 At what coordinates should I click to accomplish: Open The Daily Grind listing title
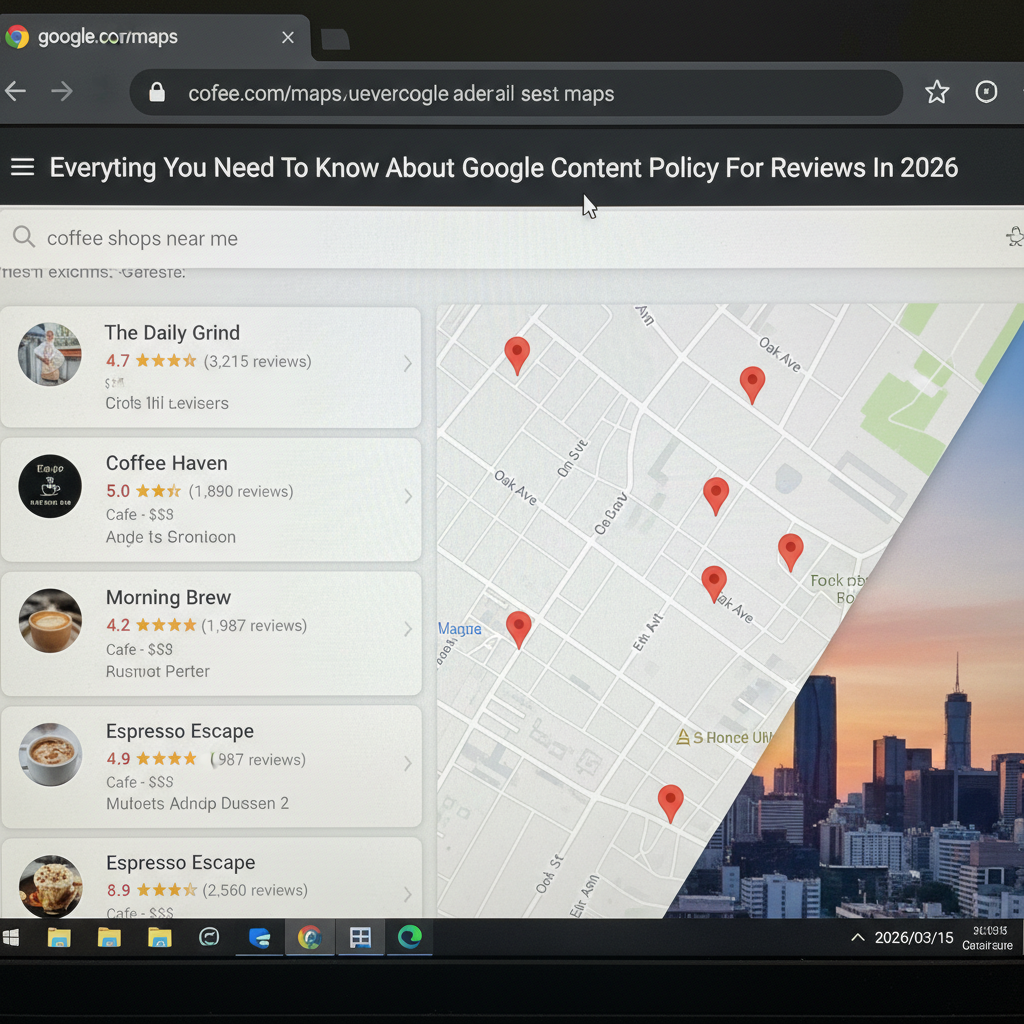[172, 332]
